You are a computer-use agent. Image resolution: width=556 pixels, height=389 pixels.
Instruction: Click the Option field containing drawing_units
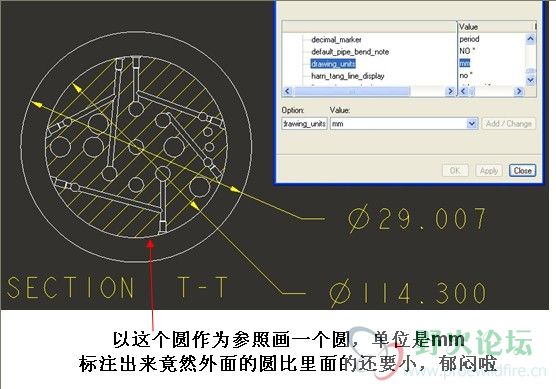coord(304,123)
